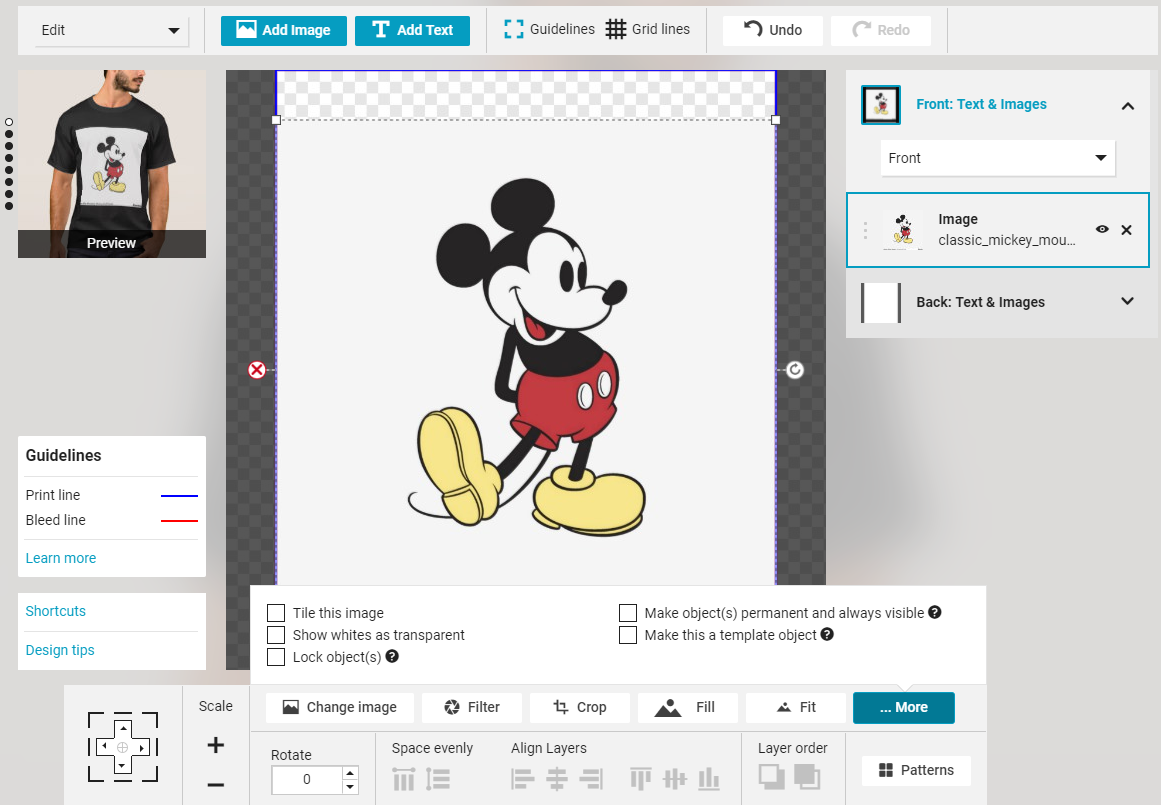
Task: Align layers vertical middle icon
Action: [x=675, y=779]
